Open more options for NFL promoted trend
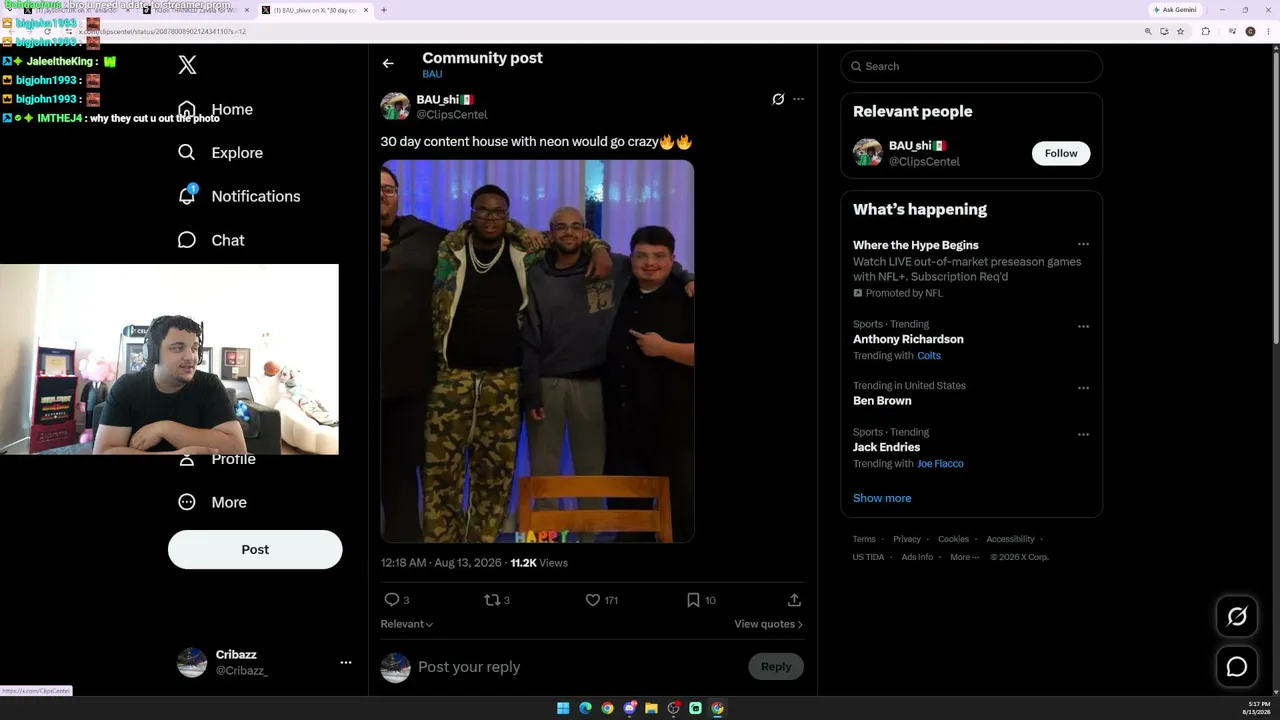This screenshot has height=720, width=1280. coord(1083,245)
